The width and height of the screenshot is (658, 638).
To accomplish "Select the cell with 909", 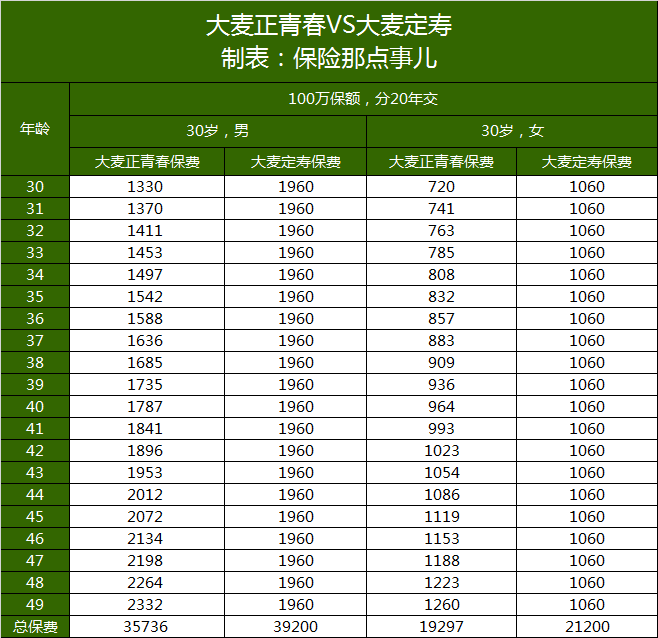I will click(x=441, y=362).
